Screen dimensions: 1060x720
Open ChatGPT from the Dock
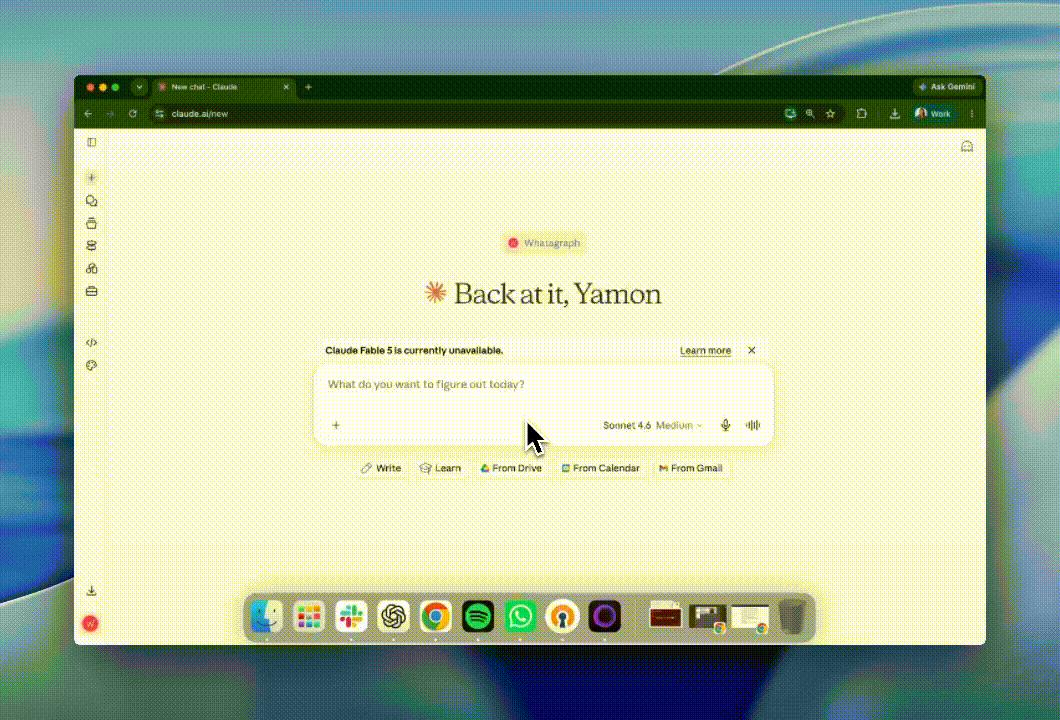pyautogui.click(x=393, y=617)
